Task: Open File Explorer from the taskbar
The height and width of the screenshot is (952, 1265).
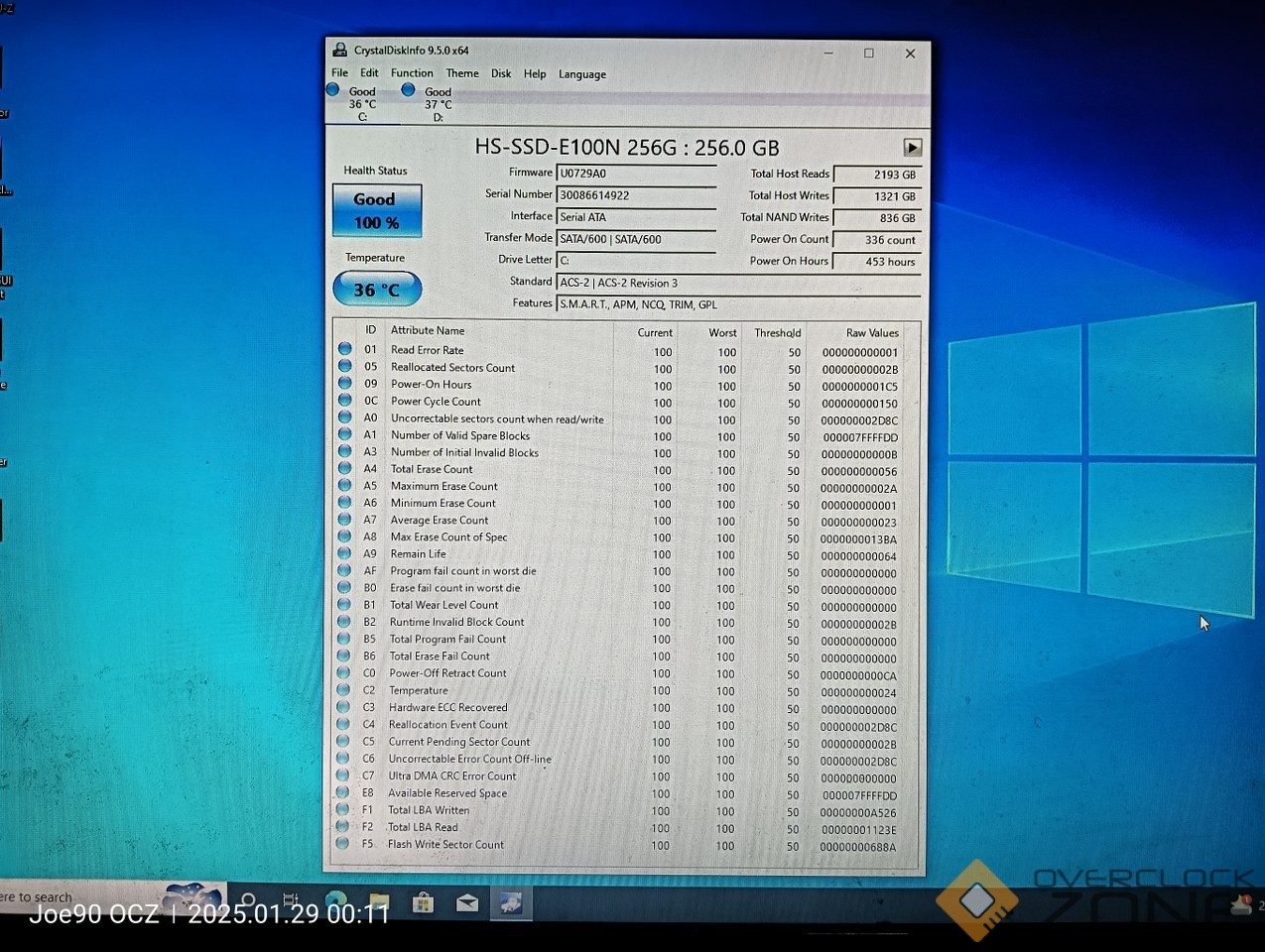Action: coord(379,901)
